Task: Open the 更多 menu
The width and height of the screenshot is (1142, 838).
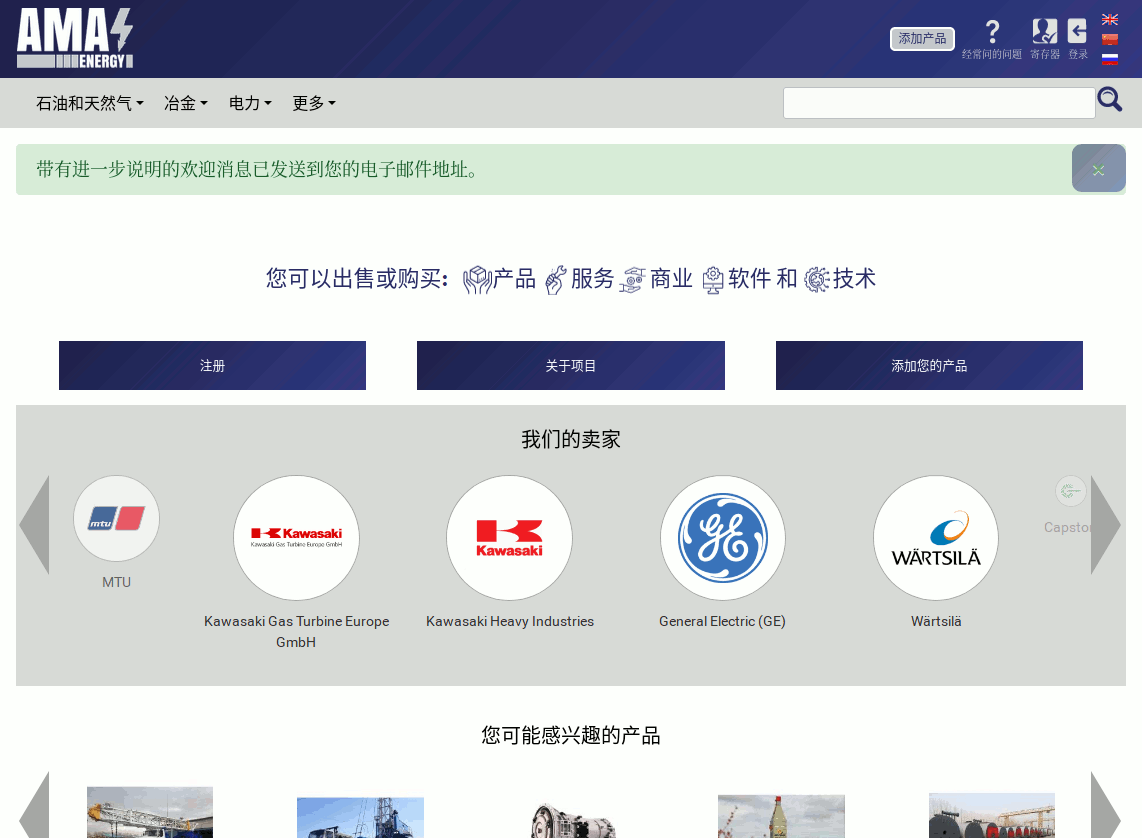Action: point(313,103)
